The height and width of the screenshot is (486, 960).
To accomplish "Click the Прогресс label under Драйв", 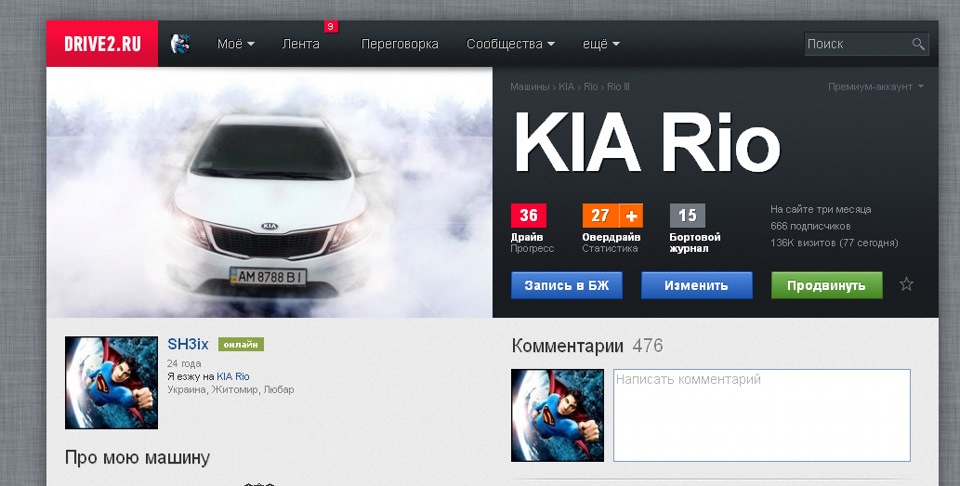I will [x=532, y=249].
